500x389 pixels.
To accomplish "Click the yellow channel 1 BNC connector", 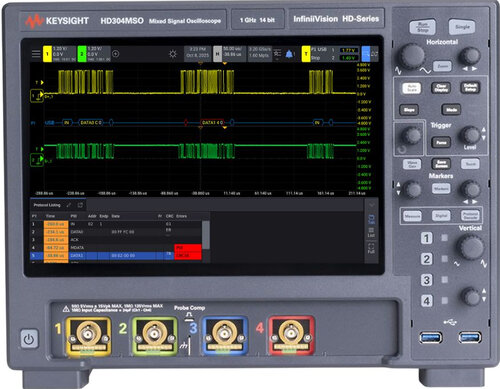I will 88,335.
